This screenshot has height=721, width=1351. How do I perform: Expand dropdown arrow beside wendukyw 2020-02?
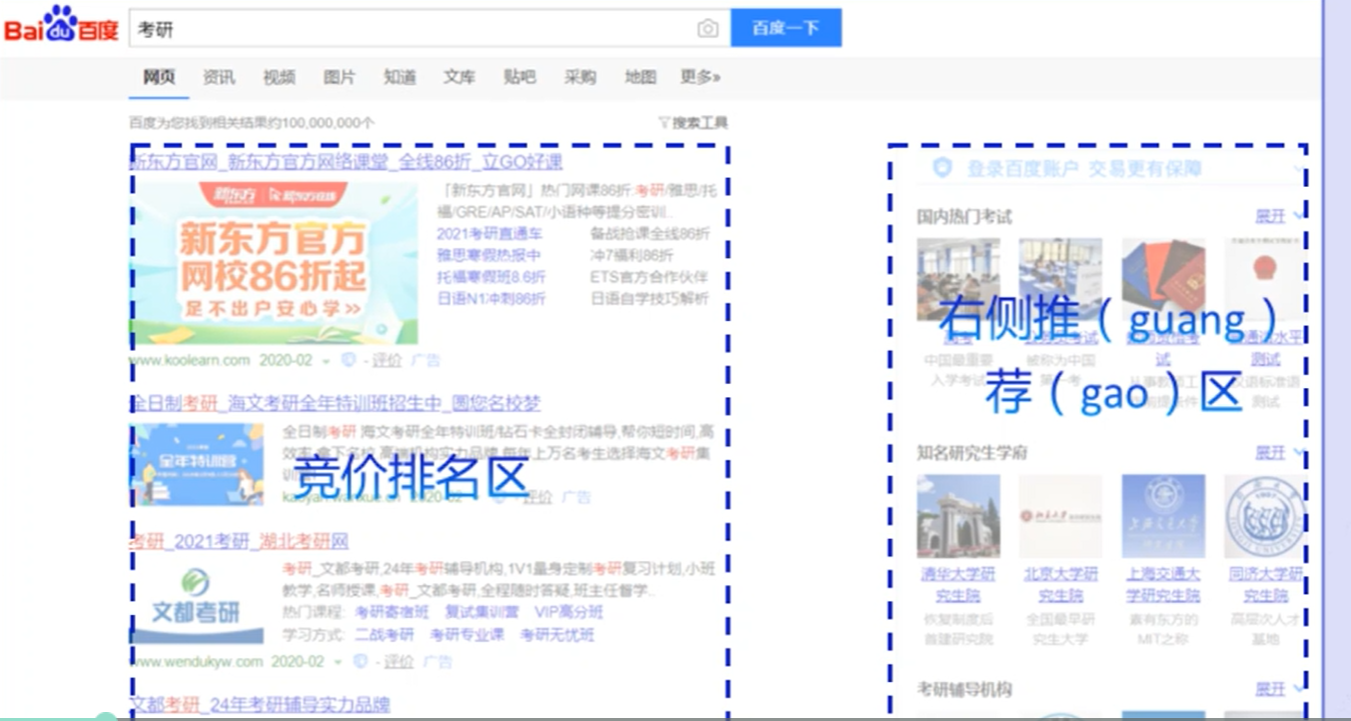pyautogui.click(x=338, y=662)
